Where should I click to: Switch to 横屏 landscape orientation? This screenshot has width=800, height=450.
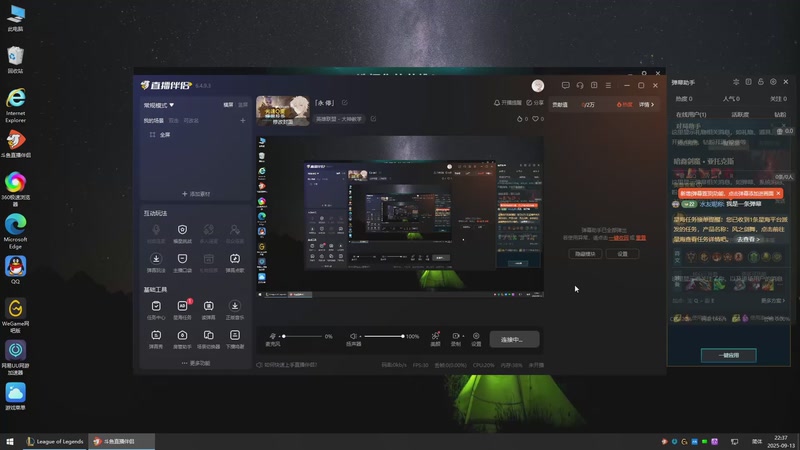point(229,105)
